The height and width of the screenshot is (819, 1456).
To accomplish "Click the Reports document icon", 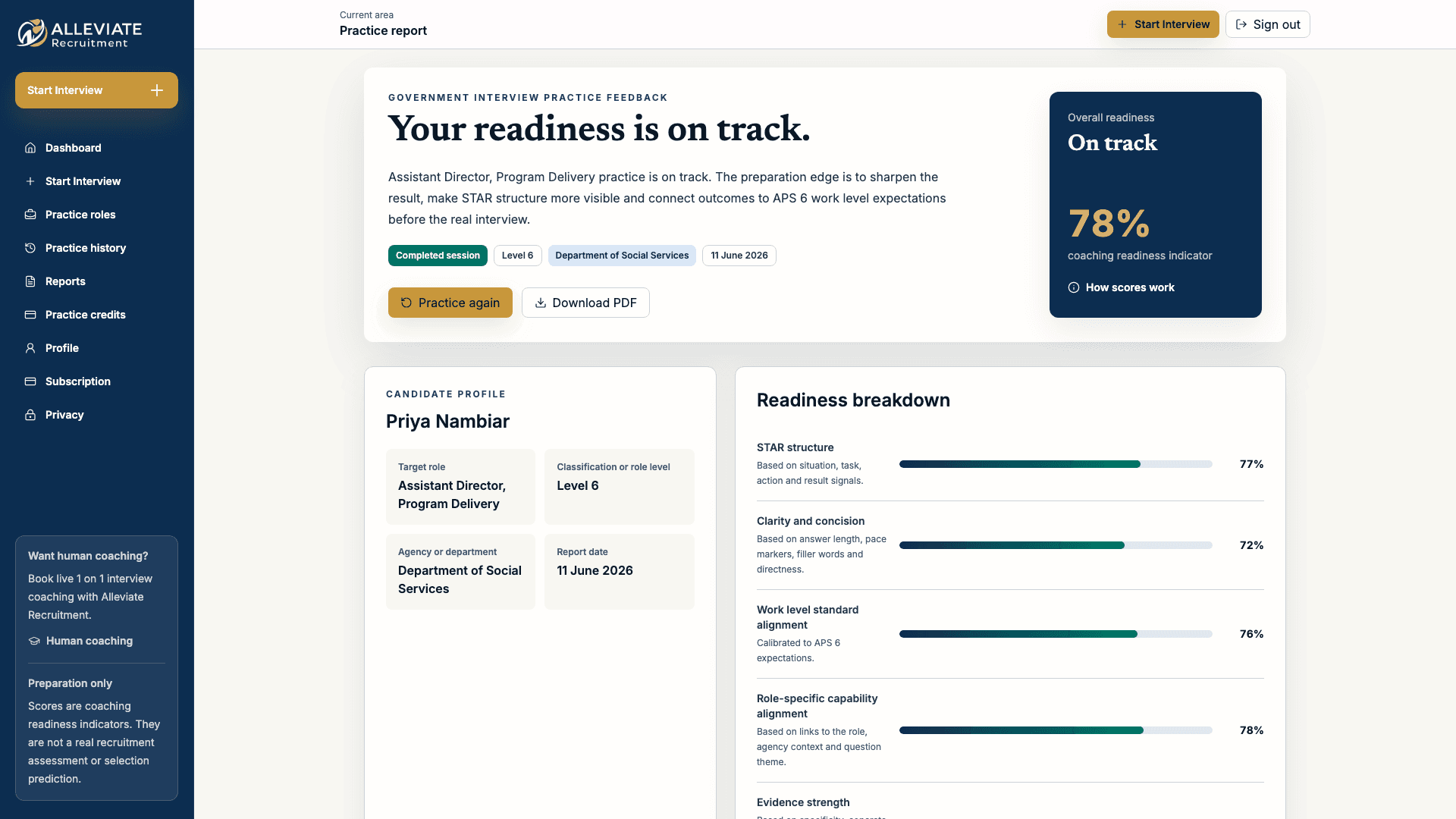I will click(x=30, y=281).
